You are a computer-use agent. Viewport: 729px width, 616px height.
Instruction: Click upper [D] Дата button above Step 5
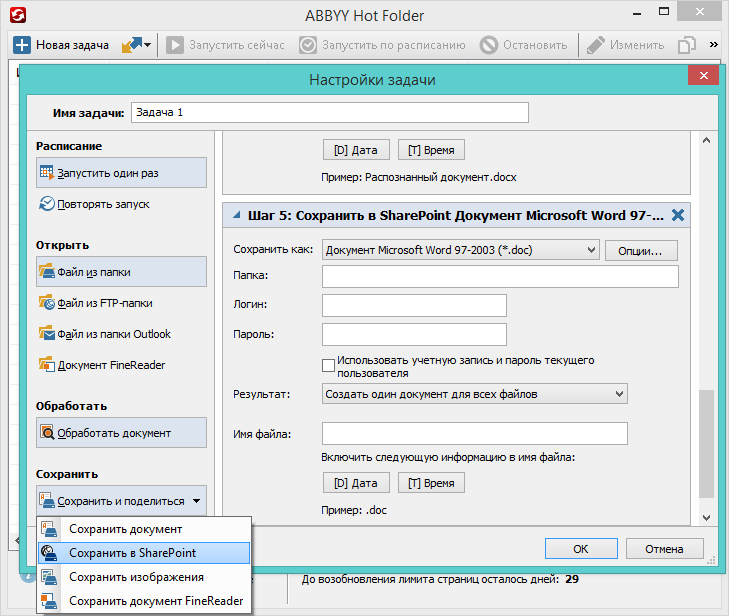[x=356, y=150]
